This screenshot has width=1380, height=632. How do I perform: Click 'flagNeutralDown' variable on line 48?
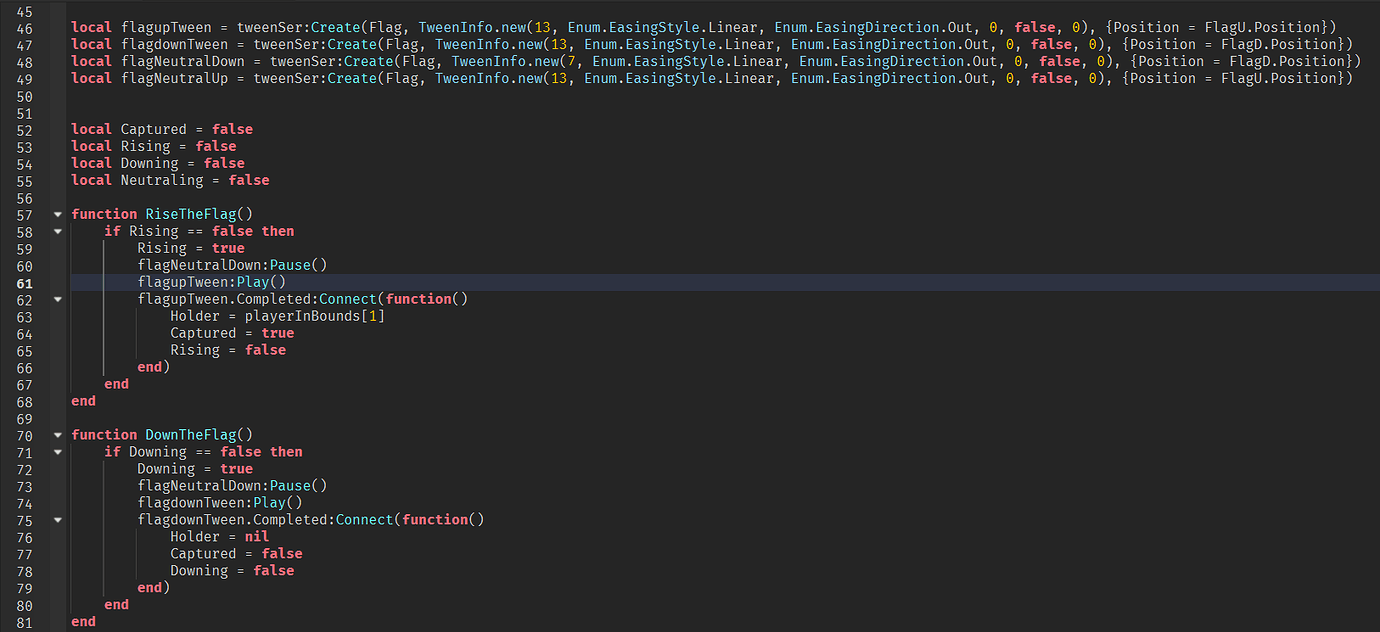point(183,62)
